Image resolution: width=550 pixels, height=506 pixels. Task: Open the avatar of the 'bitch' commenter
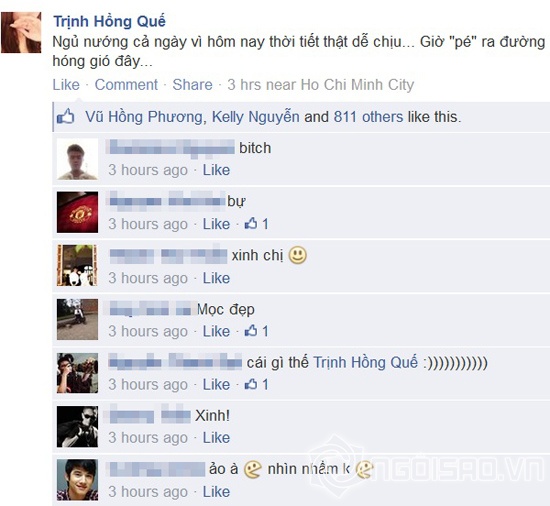pos(78,159)
